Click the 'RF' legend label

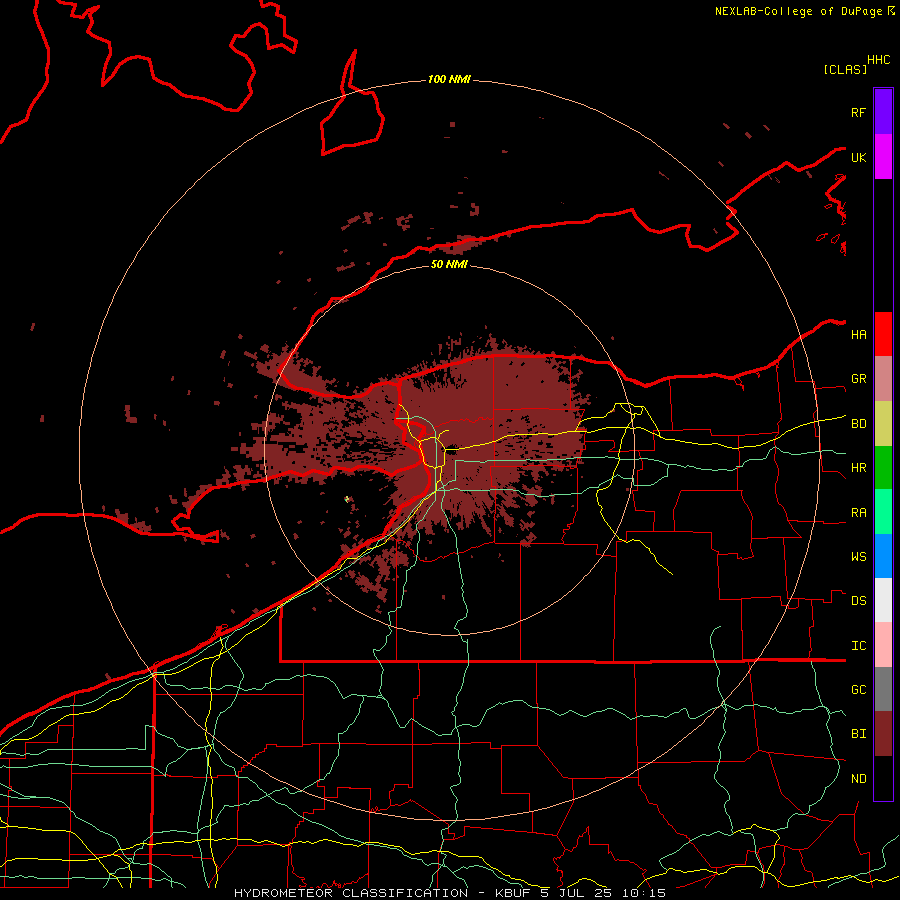point(858,112)
